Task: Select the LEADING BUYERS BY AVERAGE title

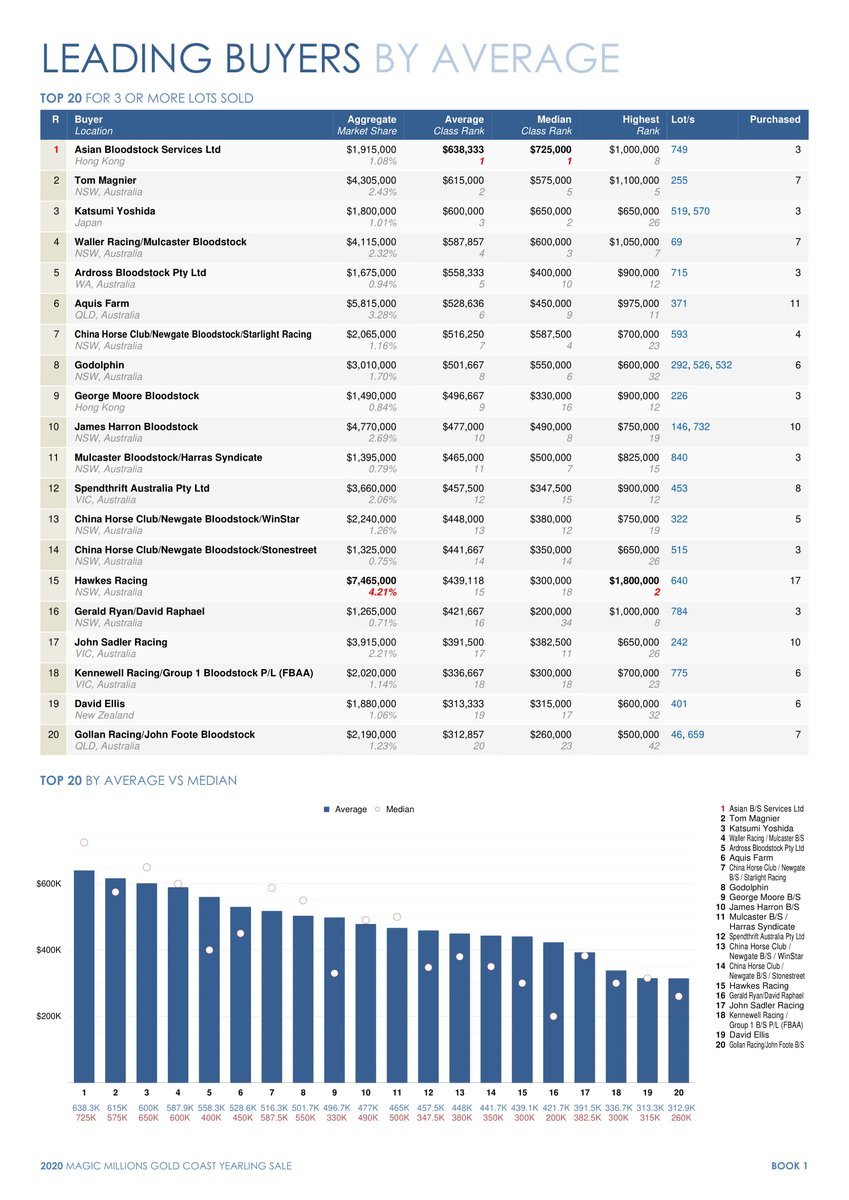Action: [330, 58]
